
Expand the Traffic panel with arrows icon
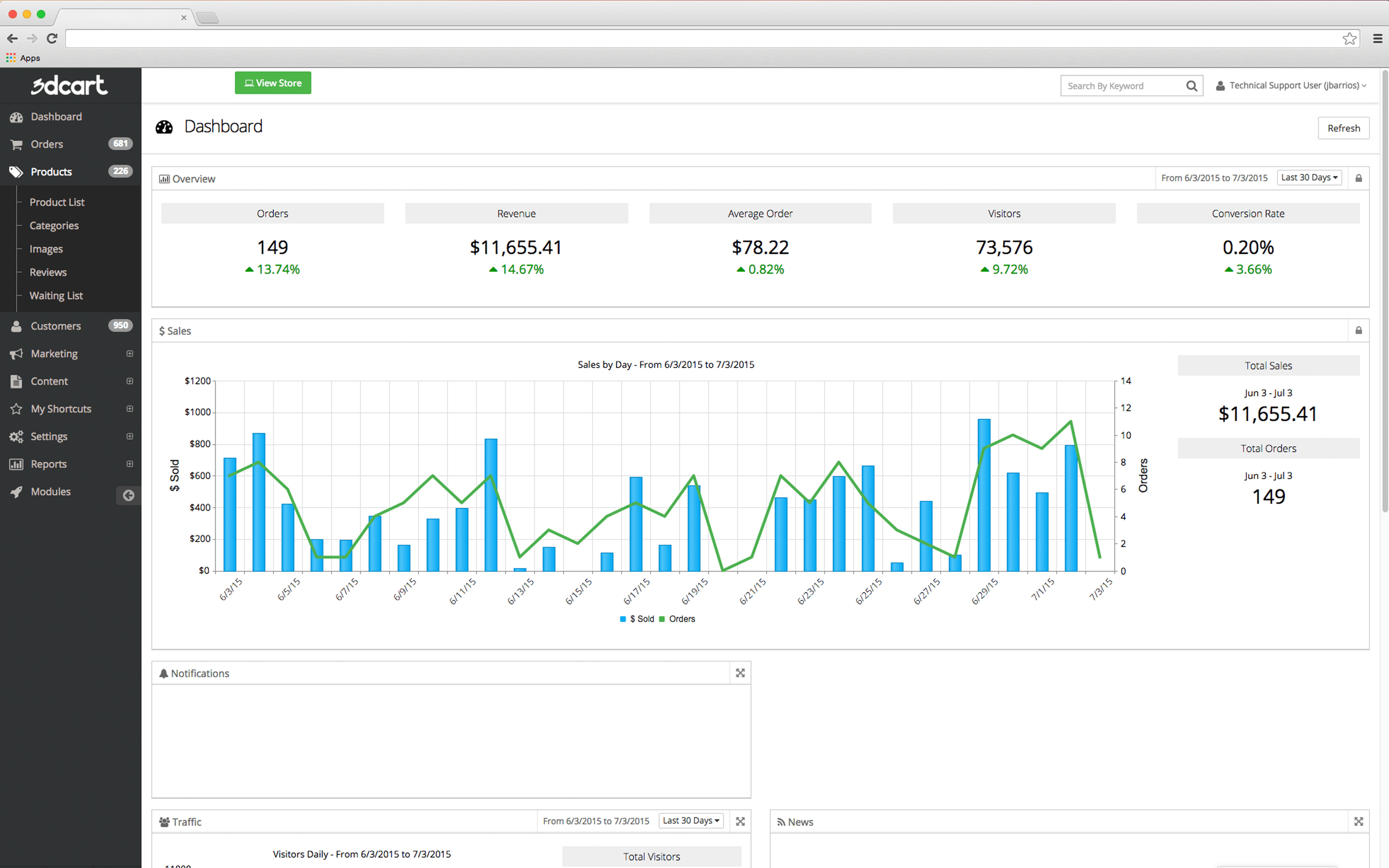pyautogui.click(x=740, y=822)
